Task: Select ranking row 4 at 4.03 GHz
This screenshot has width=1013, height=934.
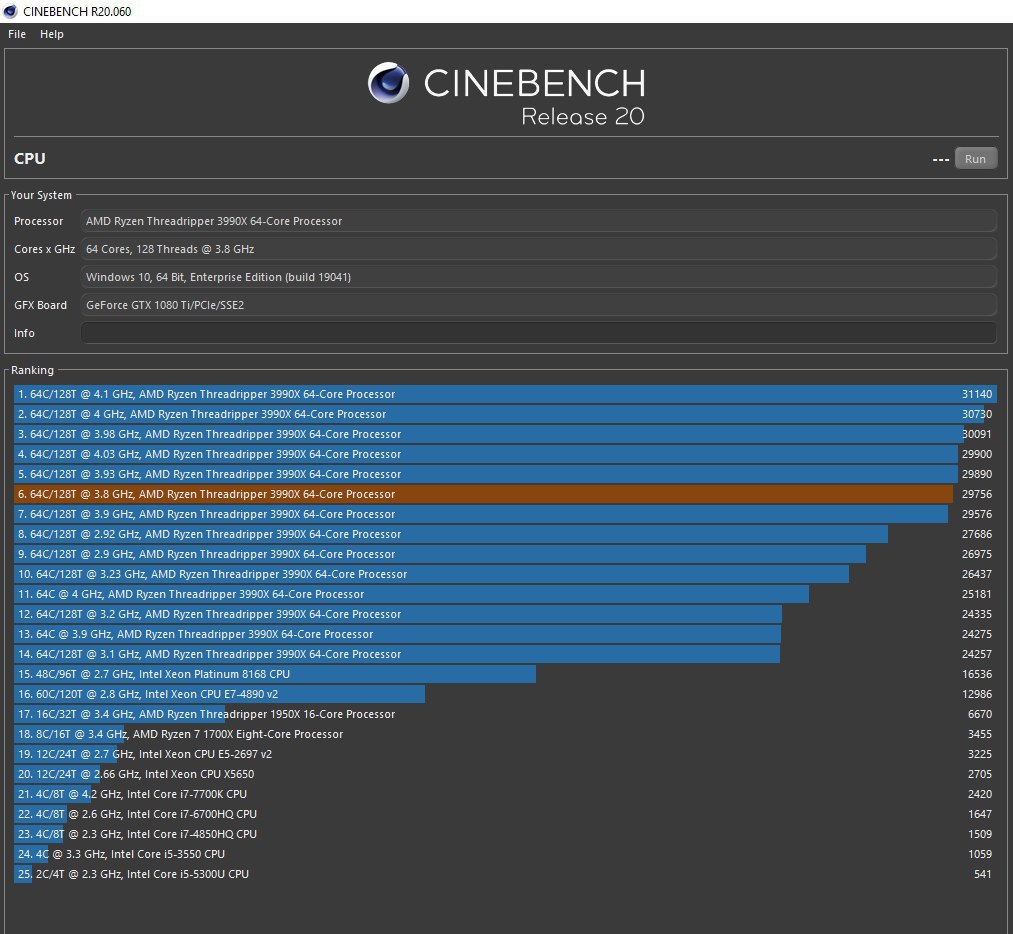Action: click(x=505, y=454)
